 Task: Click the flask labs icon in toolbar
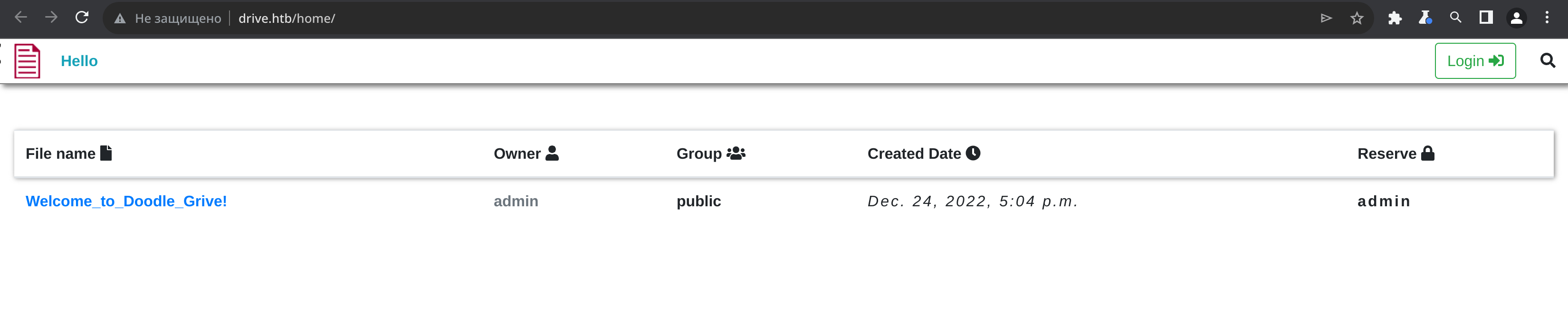[x=1425, y=18]
